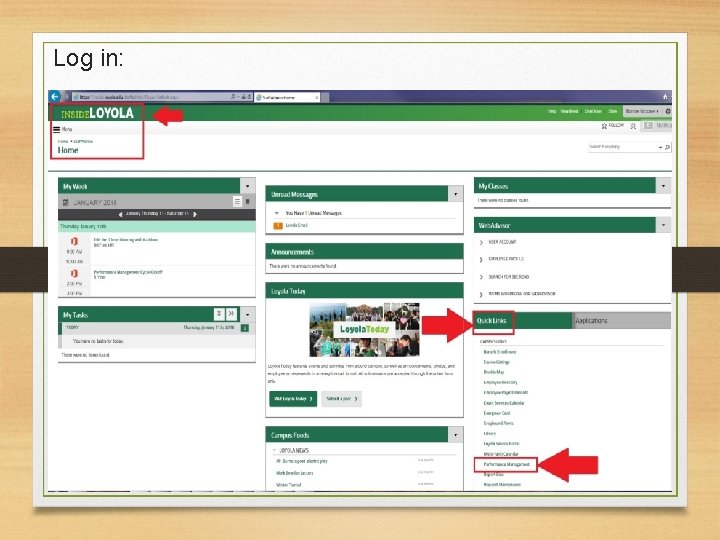720x540 pixels.
Task: Expand the User Account item in WebAdvisor
Action: (x=481, y=242)
